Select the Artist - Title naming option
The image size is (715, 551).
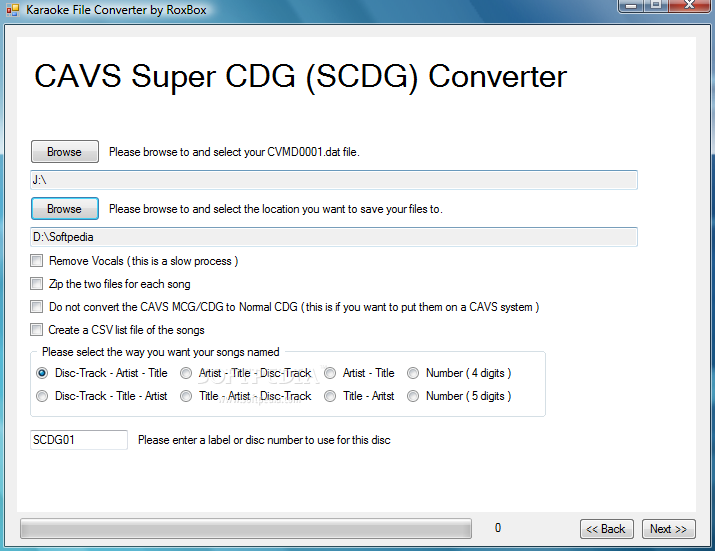click(x=330, y=373)
